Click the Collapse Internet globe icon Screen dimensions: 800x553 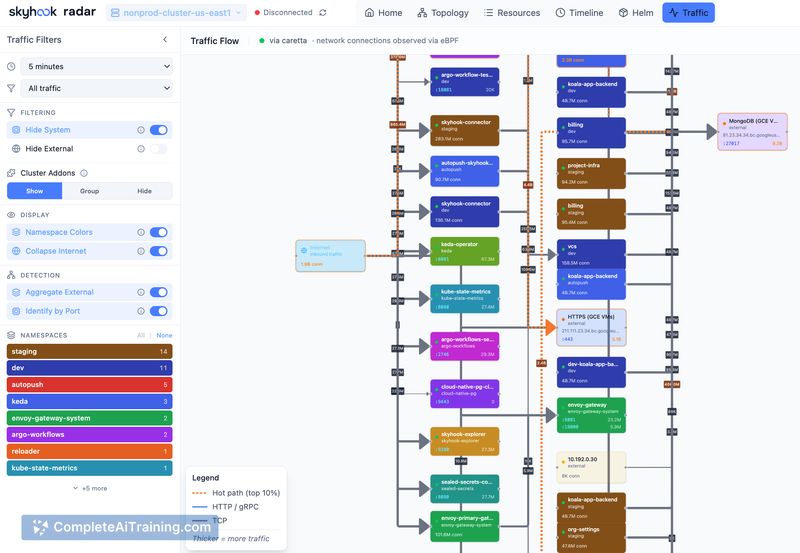coord(16,251)
